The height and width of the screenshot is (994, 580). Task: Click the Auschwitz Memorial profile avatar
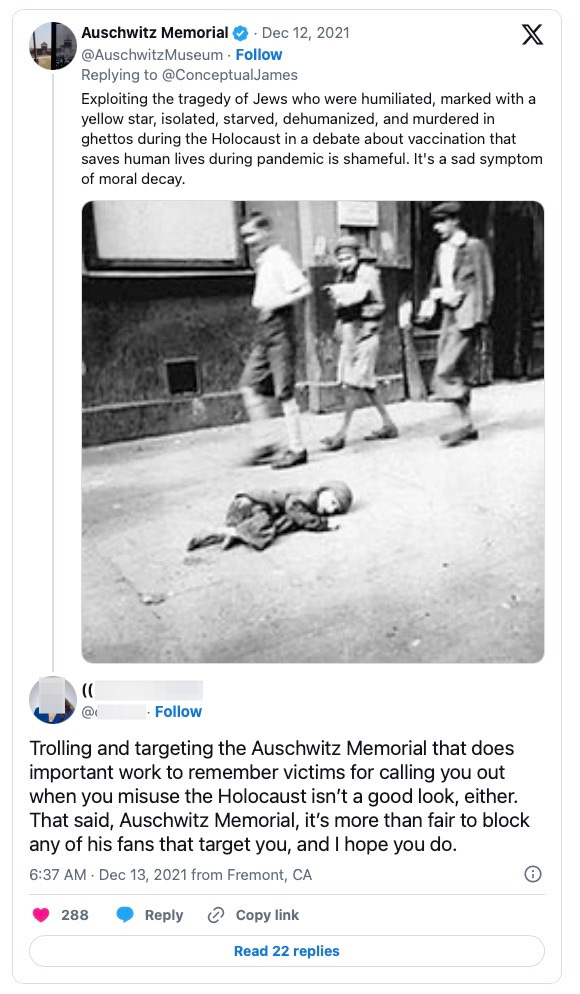pyautogui.click(x=53, y=46)
